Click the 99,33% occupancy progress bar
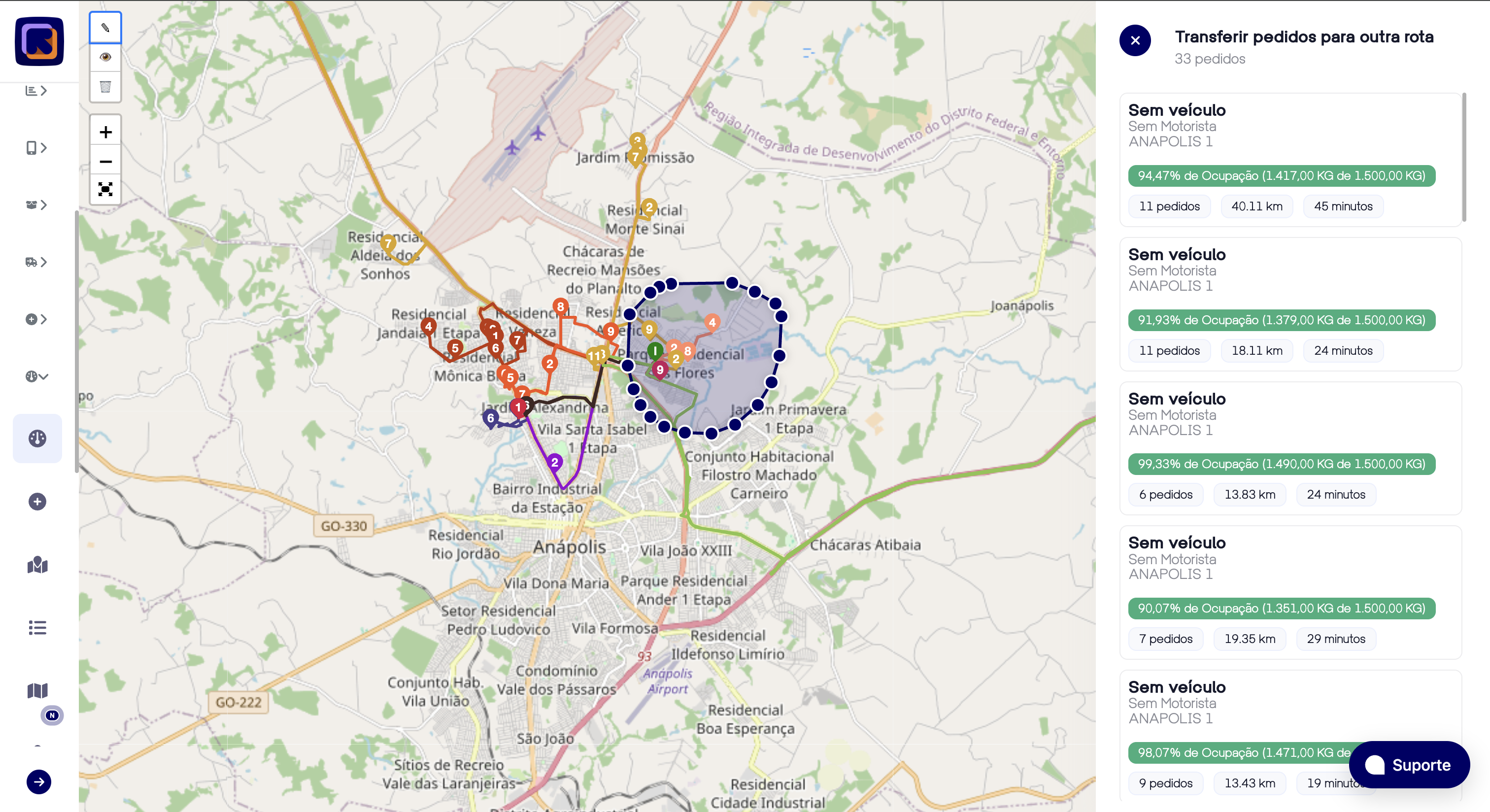Screen dimensions: 1490x812 [1281, 464]
